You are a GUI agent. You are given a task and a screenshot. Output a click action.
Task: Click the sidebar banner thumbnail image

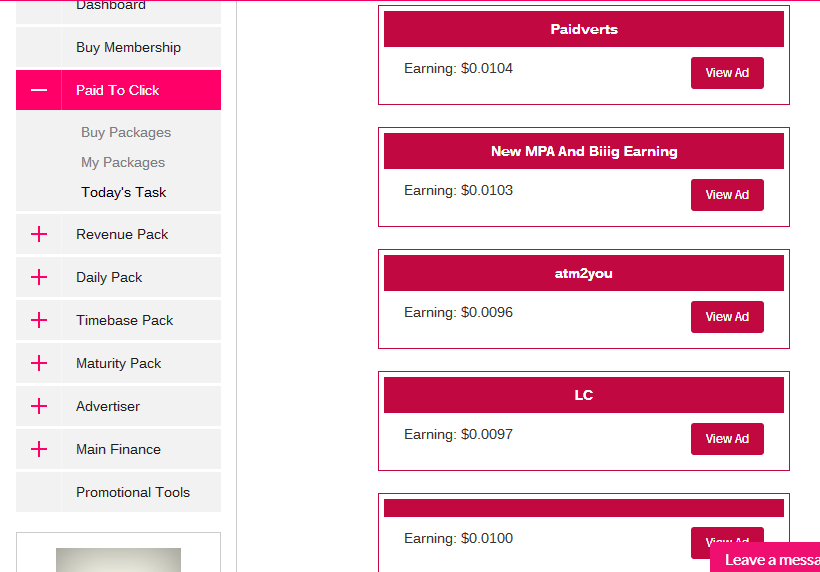(118, 560)
